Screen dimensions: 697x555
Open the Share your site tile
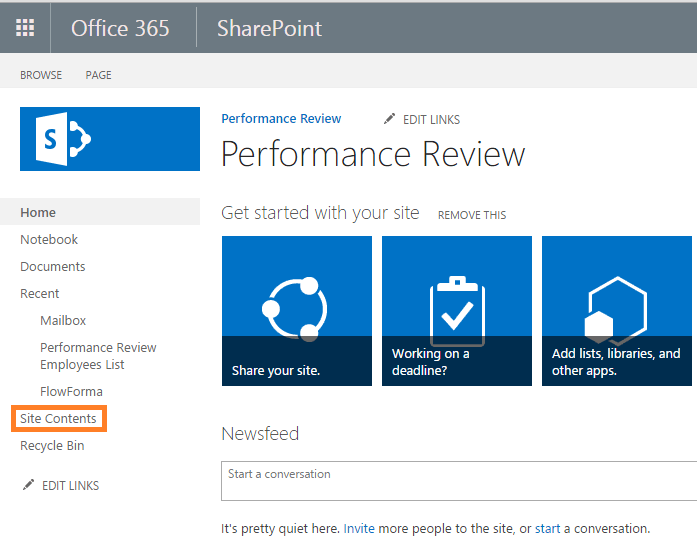[297, 311]
